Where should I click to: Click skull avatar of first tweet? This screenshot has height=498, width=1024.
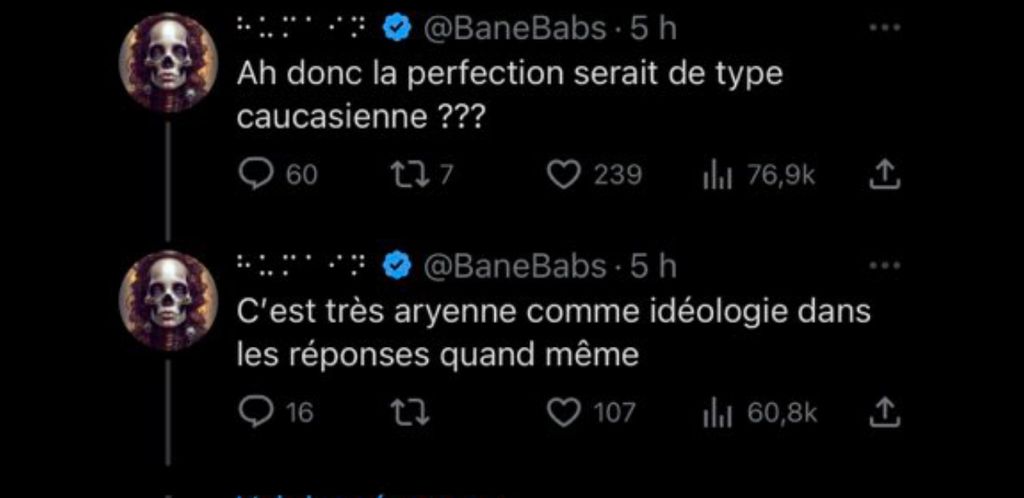click(169, 64)
